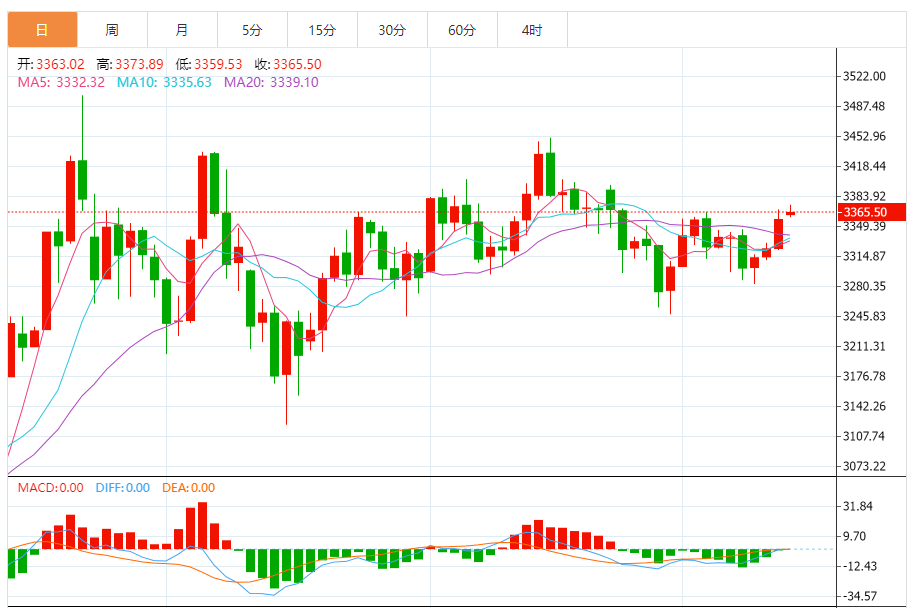Click the MA20 indicator label

tap(271, 82)
